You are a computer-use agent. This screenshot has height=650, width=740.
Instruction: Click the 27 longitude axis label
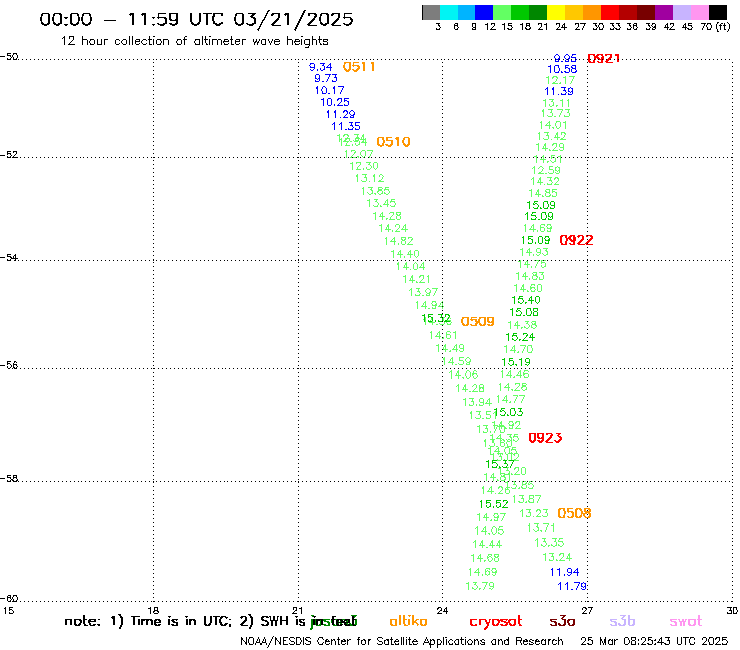(587, 611)
